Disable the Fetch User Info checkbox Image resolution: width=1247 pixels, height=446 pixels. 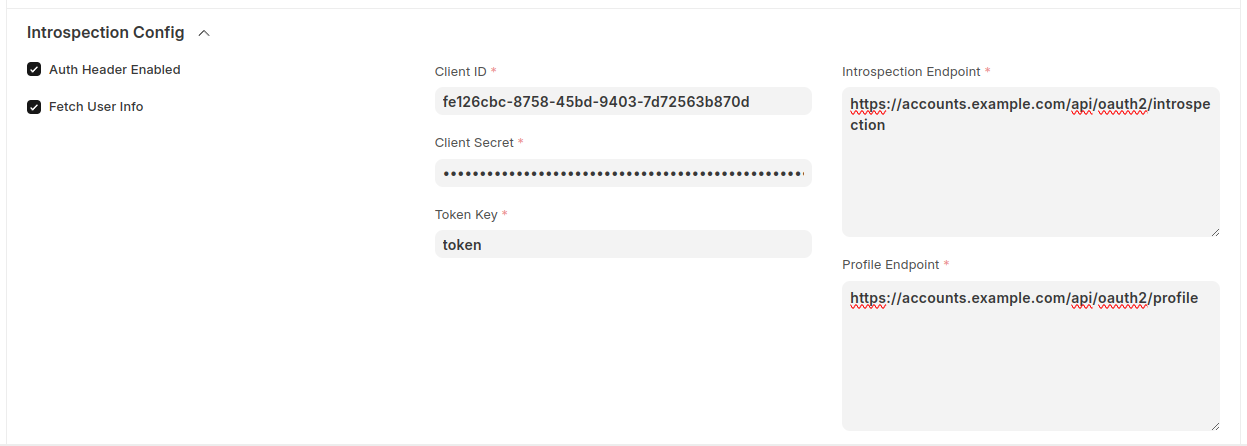[34, 107]
